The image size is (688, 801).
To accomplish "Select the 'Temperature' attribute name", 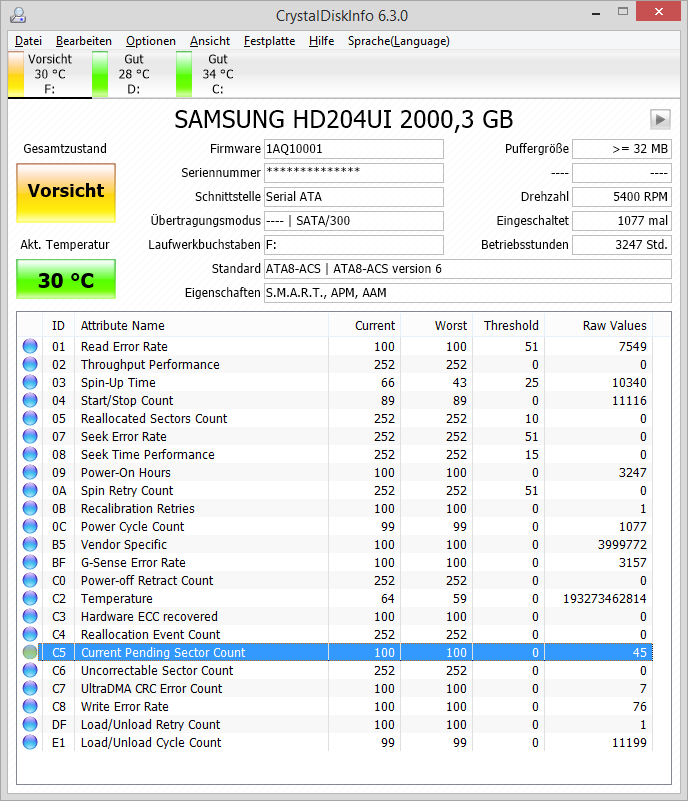I will pyautogui.click(x=116, y=599).
